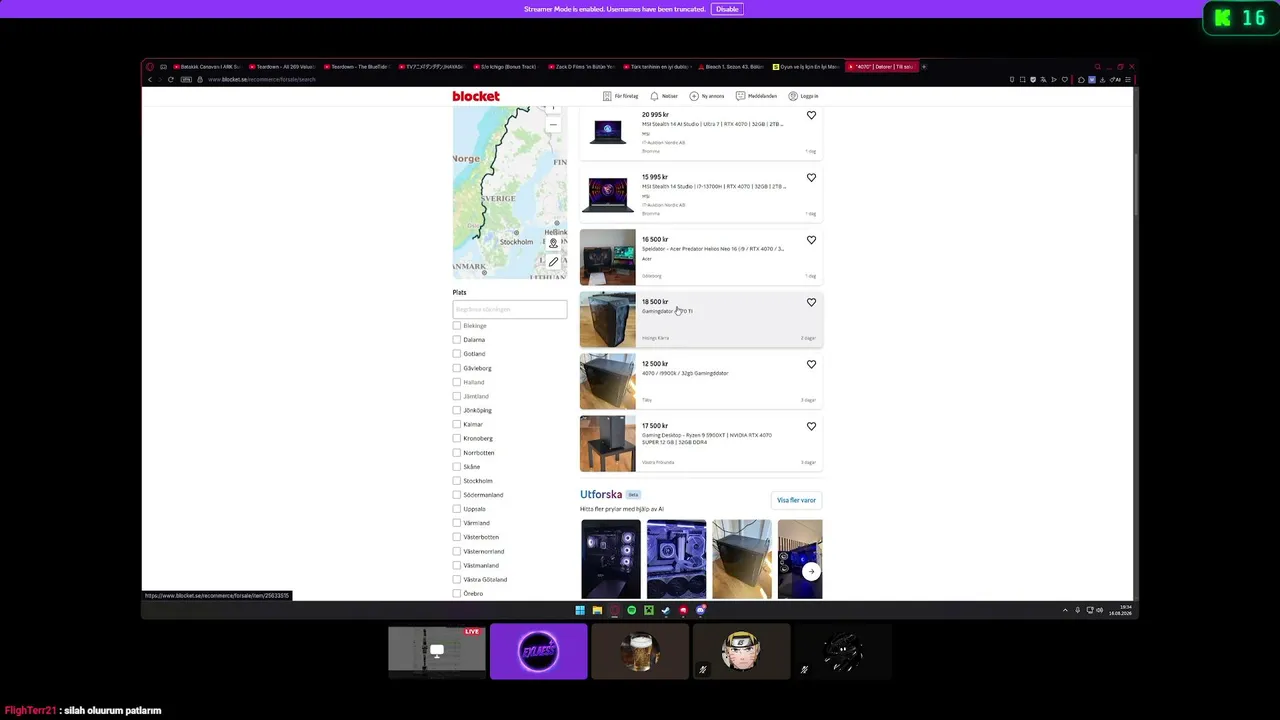Open the Acer Predator Helios Neo 16 listing
This screenshot has width=1280, height=720.
713,249
